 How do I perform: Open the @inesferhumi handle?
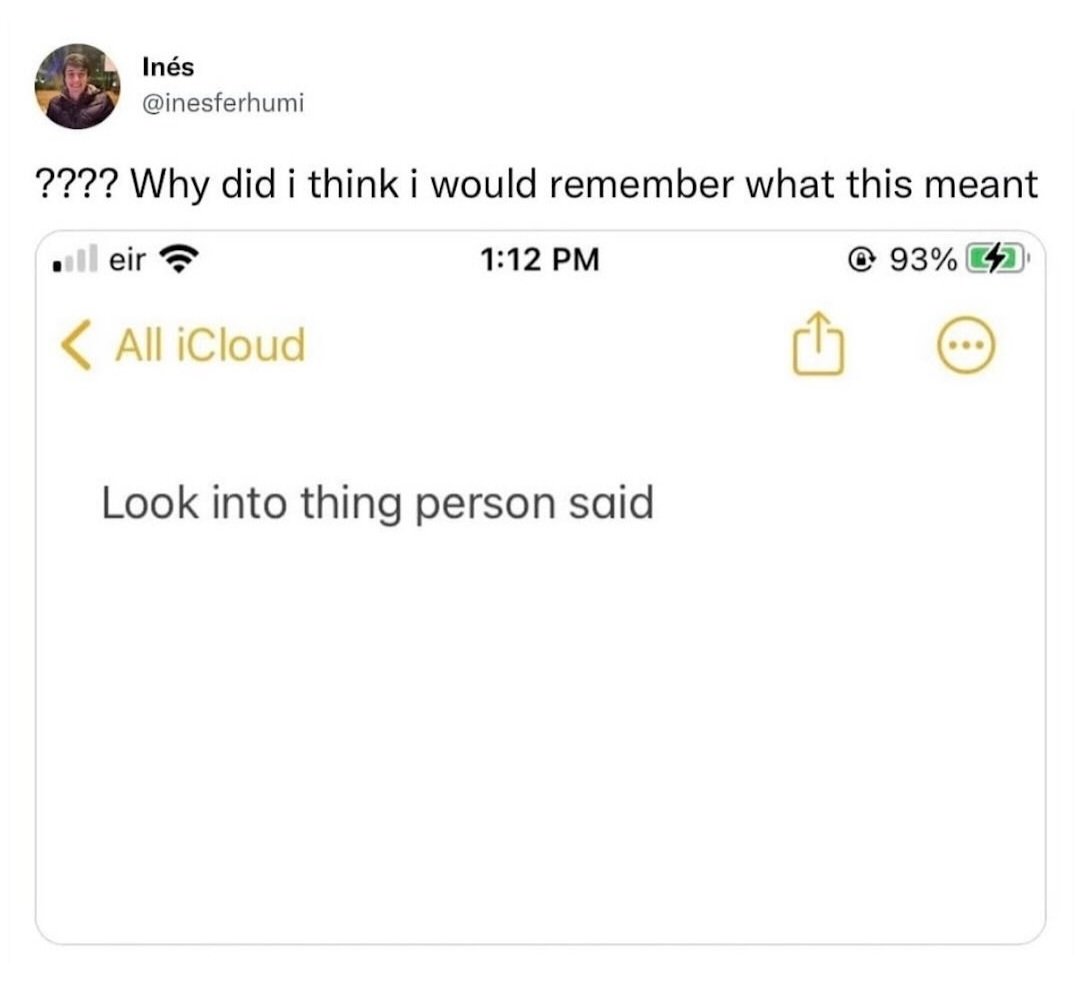223,103
